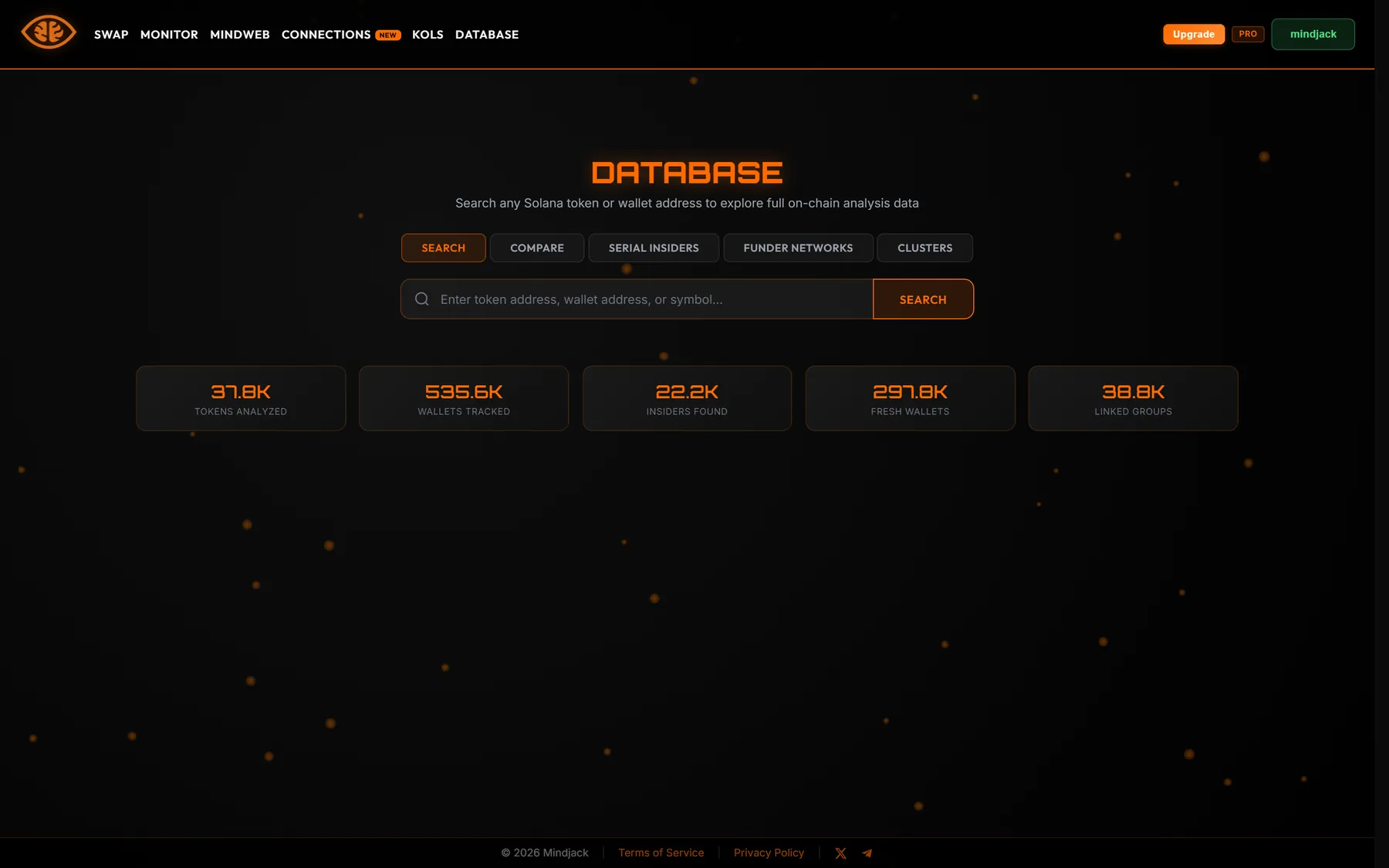Click the 535.6K Wallets Tracked card
Viewport: 1389px width, 868px height.
pos(464,398)
